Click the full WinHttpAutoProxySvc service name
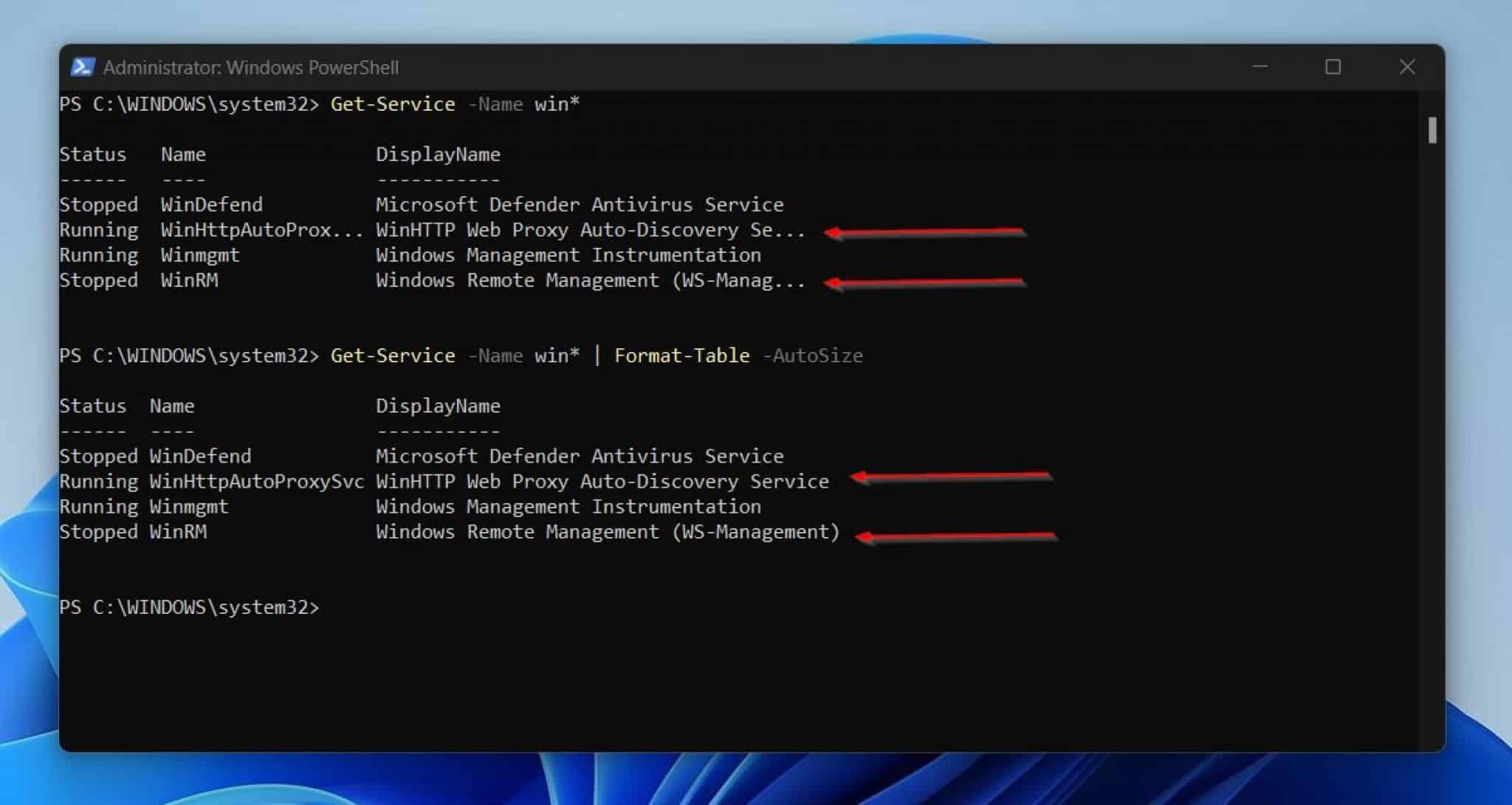This screenshot has height=805, width=1512. click(x=257, y=482)
